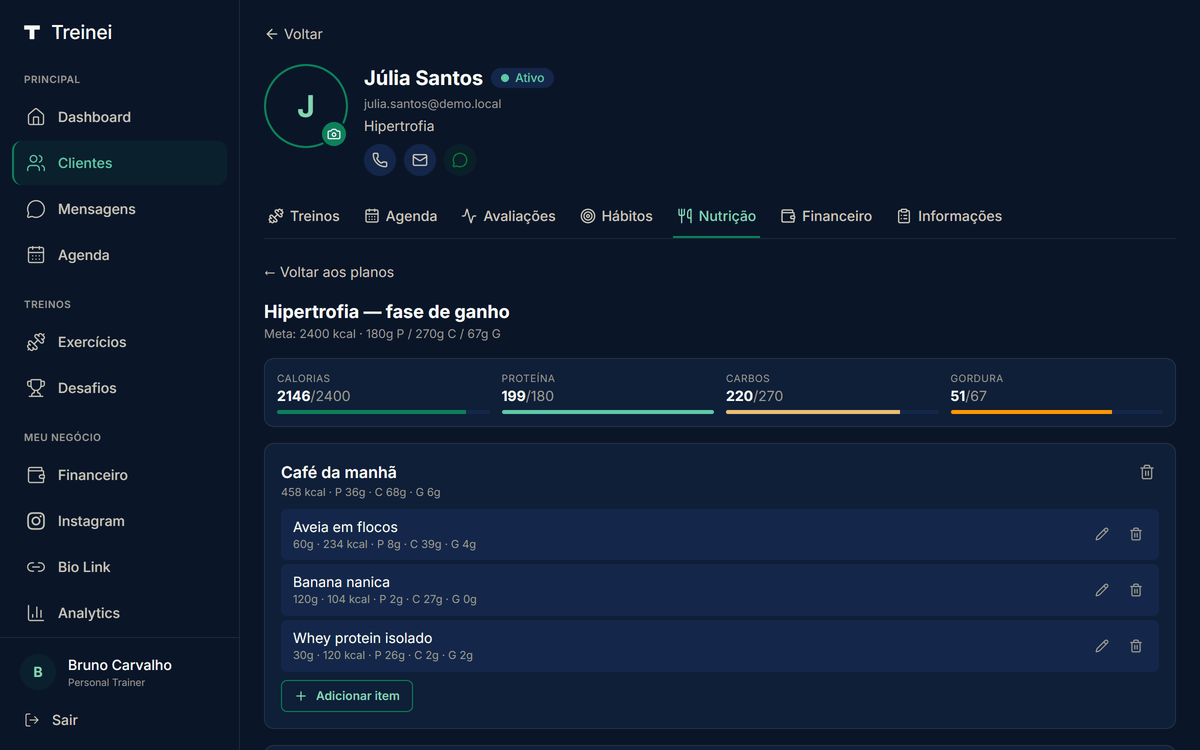This screenshot has width=1200, height=750.
Task: Click the Bruno Carvalho avatar
Action: pos(38,672)
